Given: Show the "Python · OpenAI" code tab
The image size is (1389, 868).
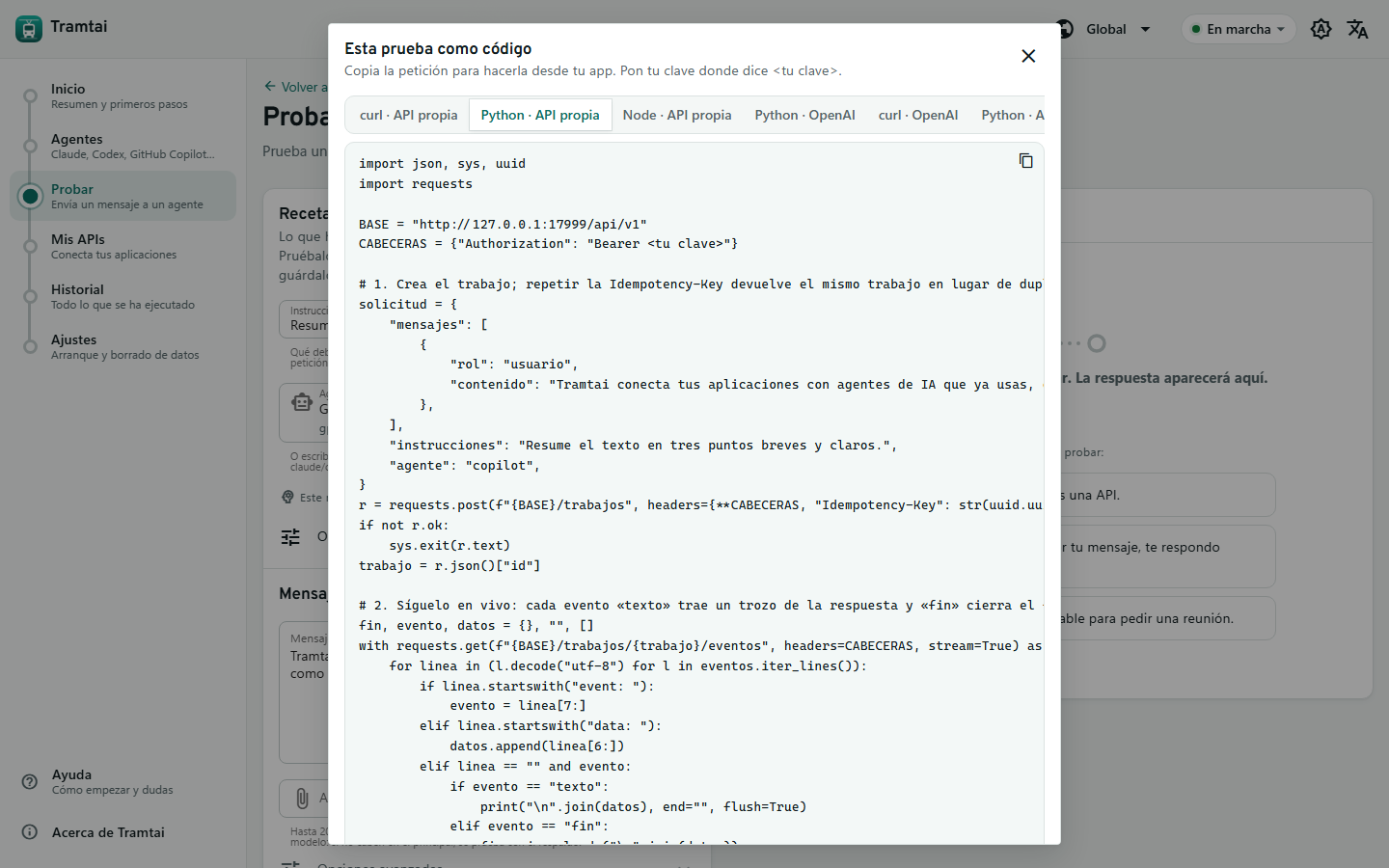Looking at the screenshot, I should (805, 115).
